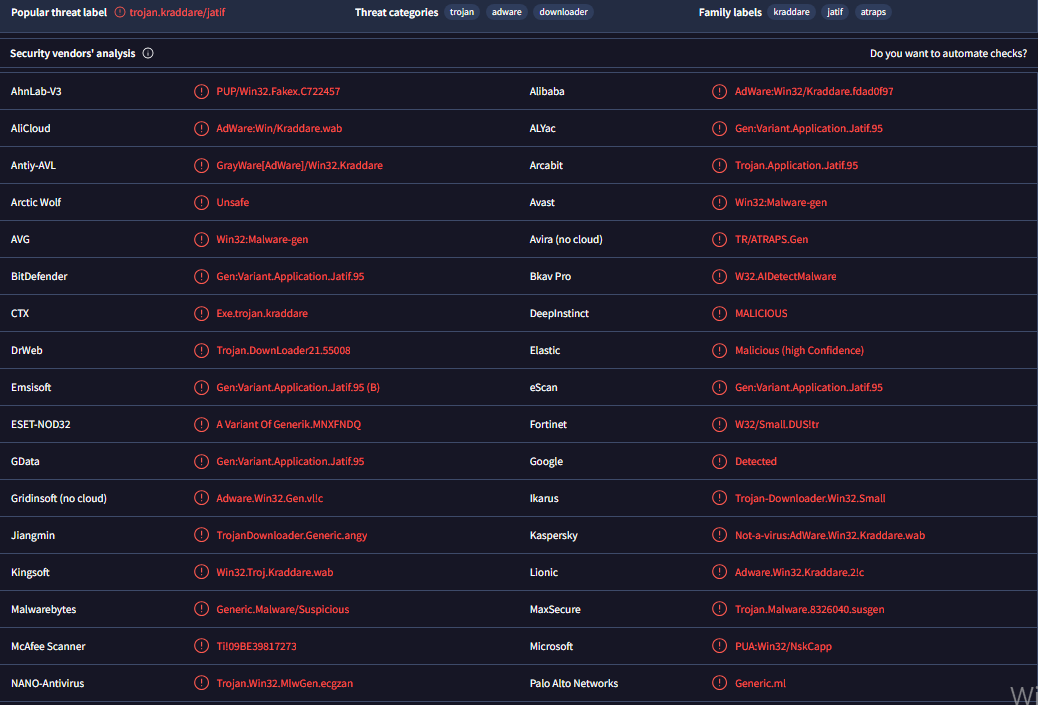Viewport: 1038px width, 705px height.
Task: Click TrojanDownloader.Generic.angy result
Action: click(x=292, y=536)
